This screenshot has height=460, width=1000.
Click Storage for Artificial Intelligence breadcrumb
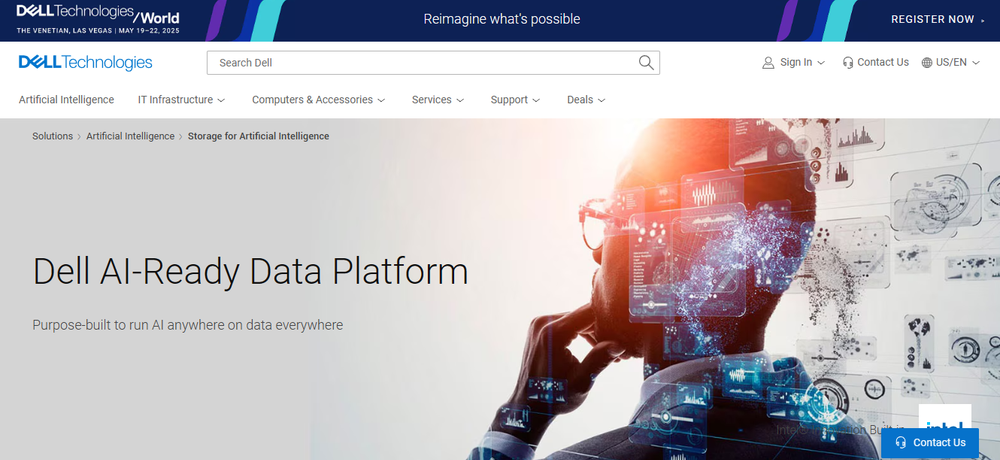point(258,136)
